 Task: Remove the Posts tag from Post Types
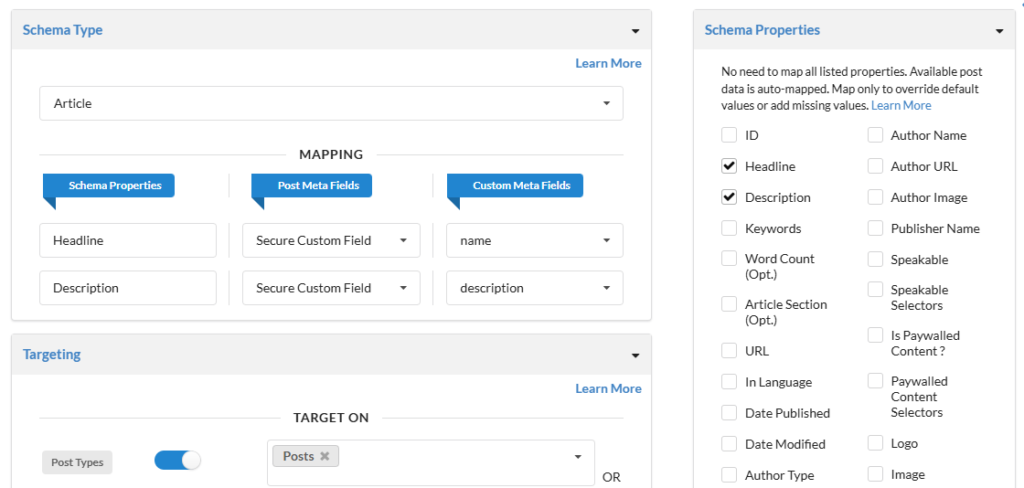(325, 456)
